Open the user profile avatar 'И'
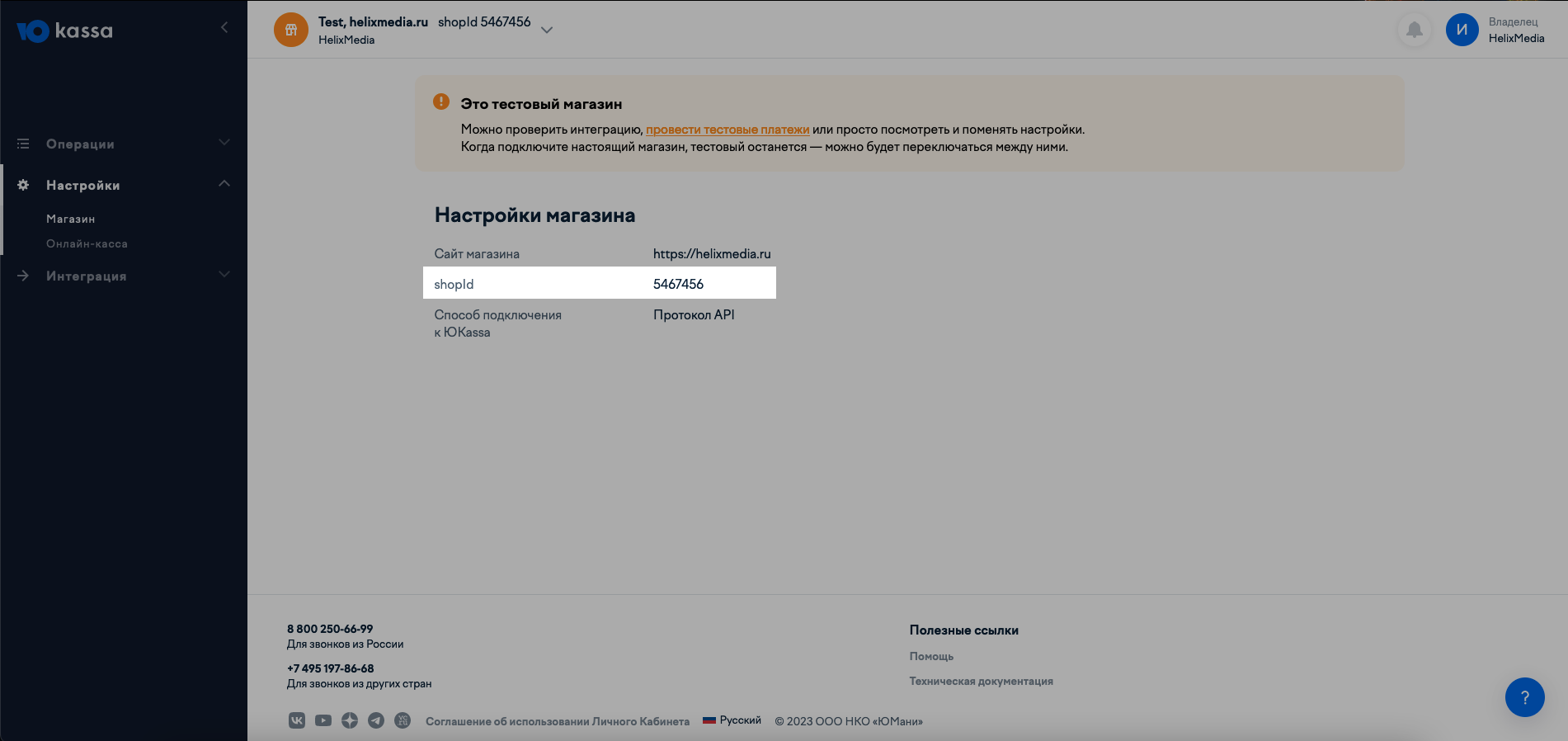 pyautogui.click(x=1462, y=30)
